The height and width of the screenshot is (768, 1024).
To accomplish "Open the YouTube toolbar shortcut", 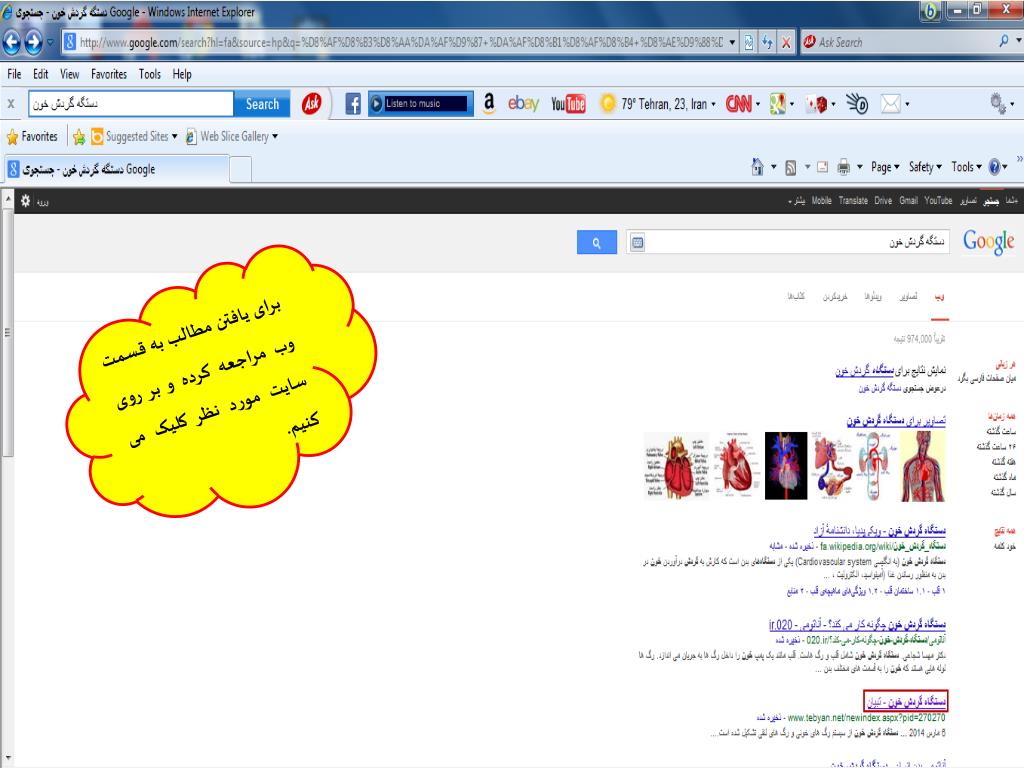I will click(568, 104).
